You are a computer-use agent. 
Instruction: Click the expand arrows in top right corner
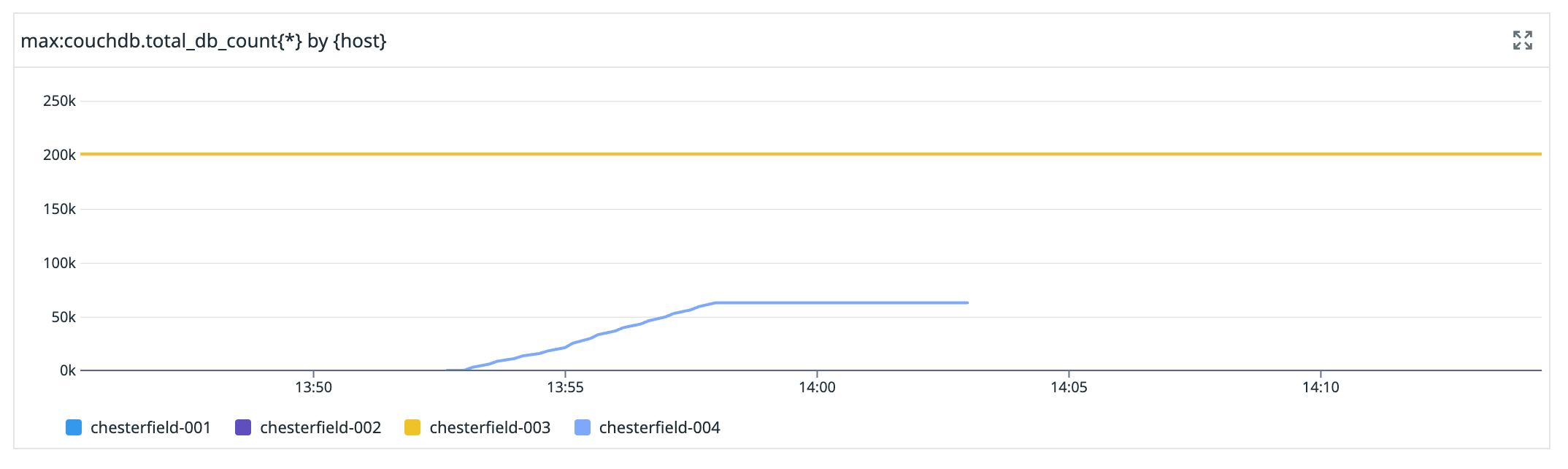point(1522,42)
